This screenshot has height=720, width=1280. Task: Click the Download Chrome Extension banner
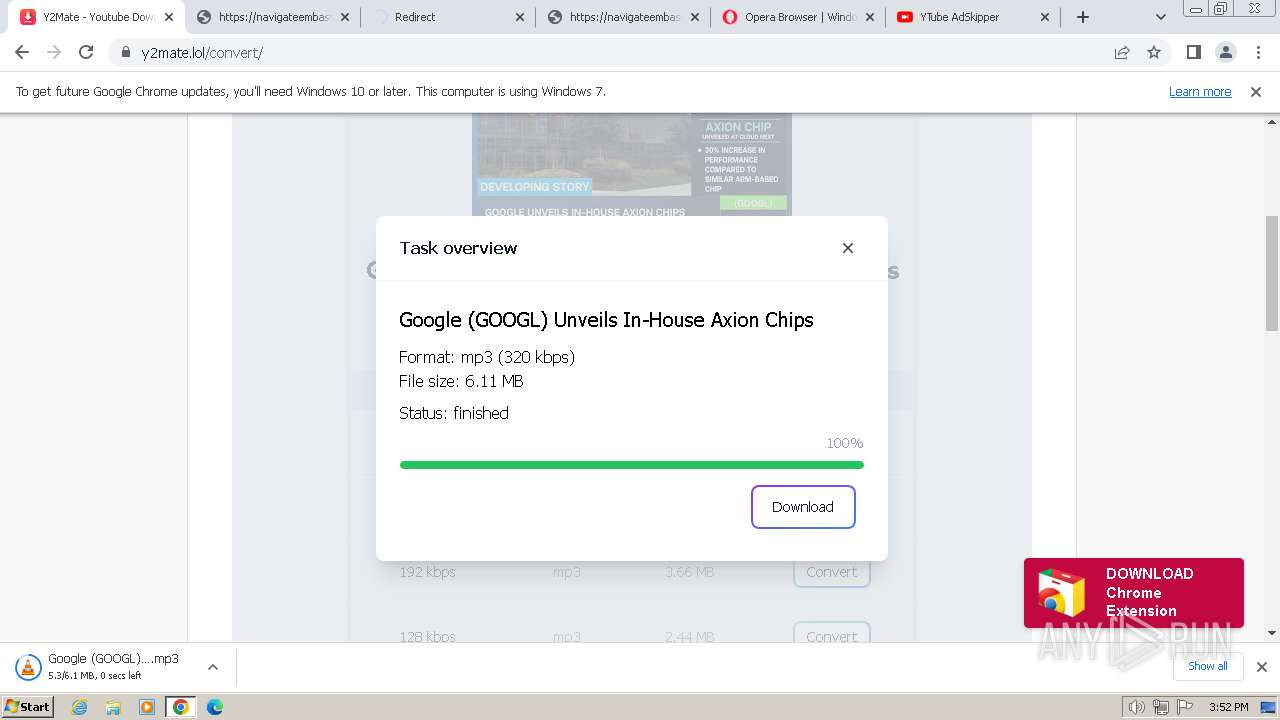point(1134,593)
